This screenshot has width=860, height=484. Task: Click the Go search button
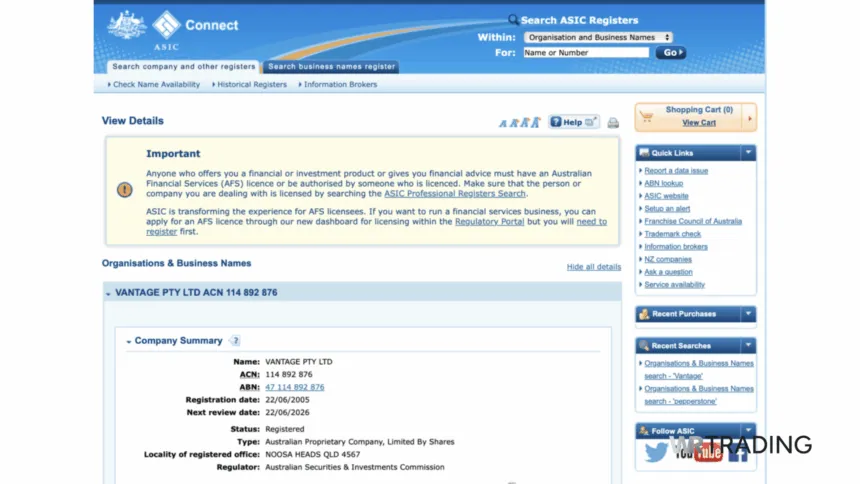coord(671,53)
